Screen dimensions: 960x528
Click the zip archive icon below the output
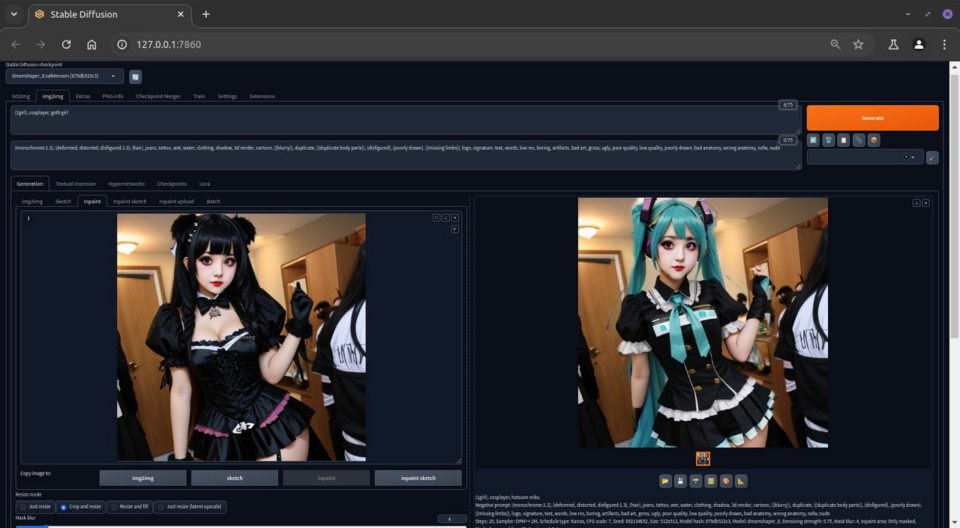coord(696,481)
